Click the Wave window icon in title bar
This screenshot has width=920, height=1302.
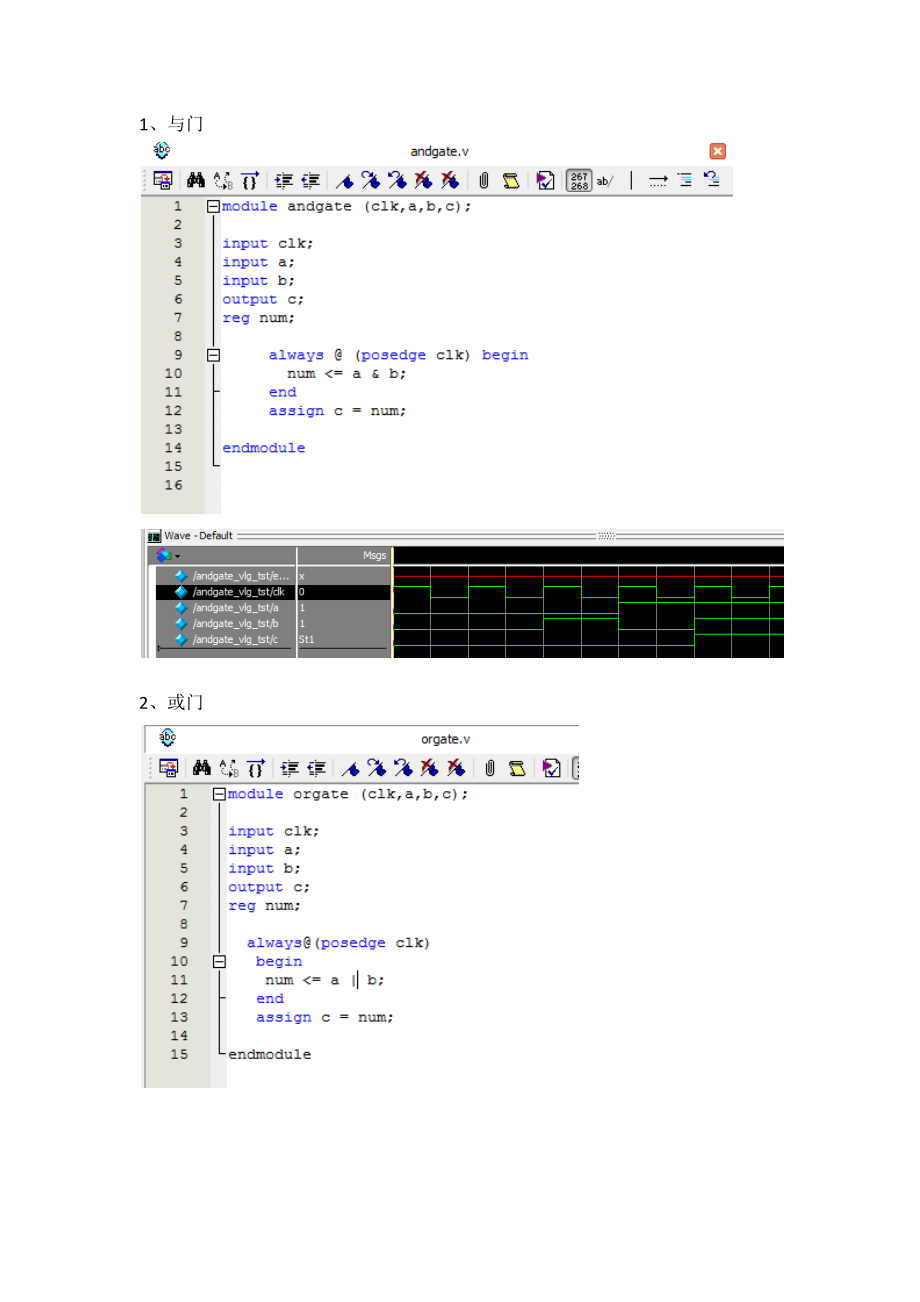pos(154,536)
